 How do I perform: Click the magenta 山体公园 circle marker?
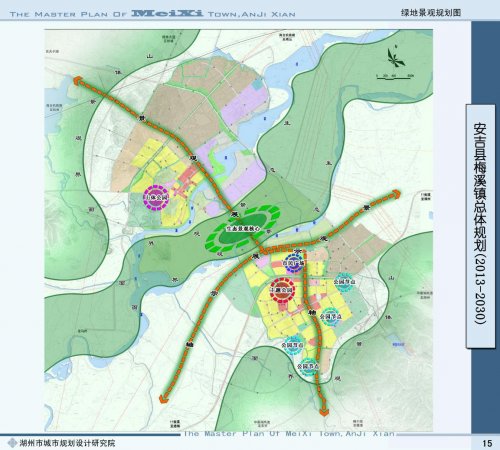click(x=156, y=197)
